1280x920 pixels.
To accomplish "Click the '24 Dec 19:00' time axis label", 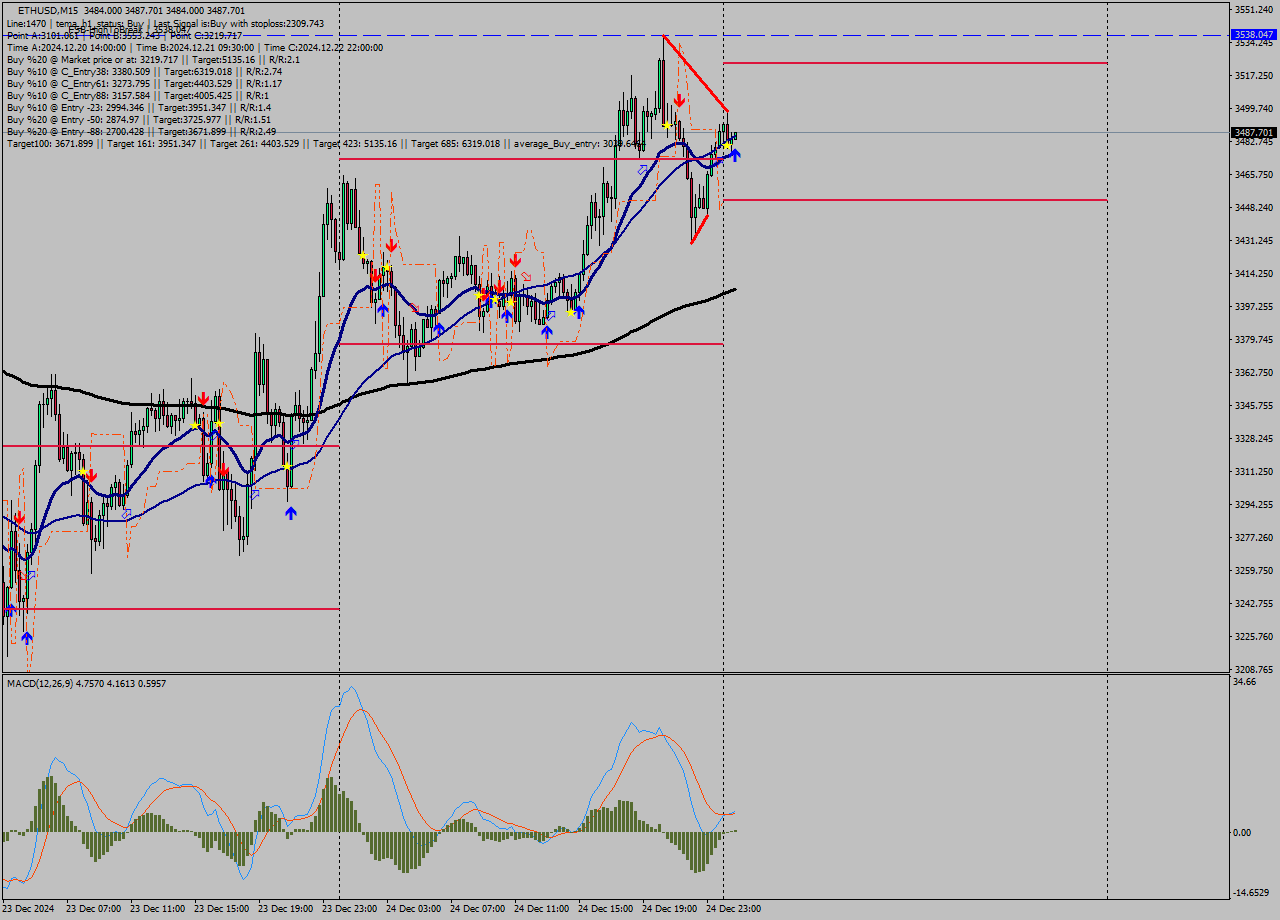I will point(669,909).
